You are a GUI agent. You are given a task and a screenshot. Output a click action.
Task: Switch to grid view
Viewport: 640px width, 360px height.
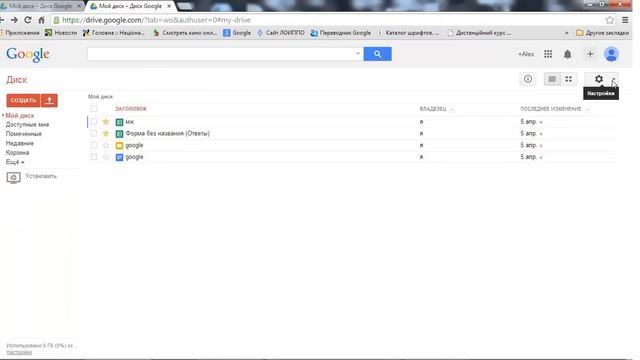(569, 79)
